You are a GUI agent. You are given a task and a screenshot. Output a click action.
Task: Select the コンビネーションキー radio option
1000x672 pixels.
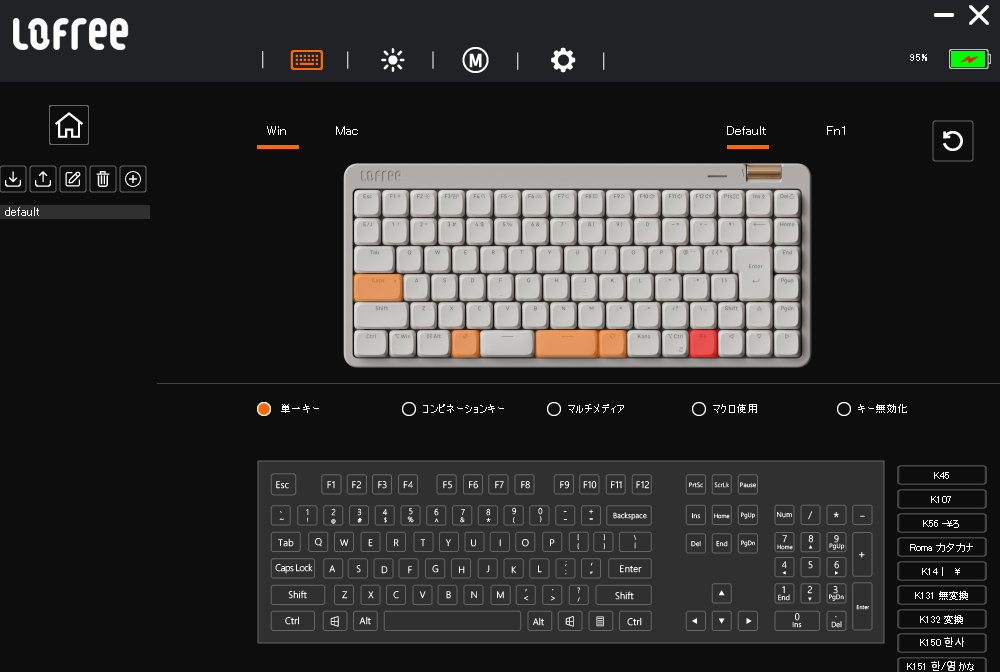pyautogui.click(x=408, y=409)
